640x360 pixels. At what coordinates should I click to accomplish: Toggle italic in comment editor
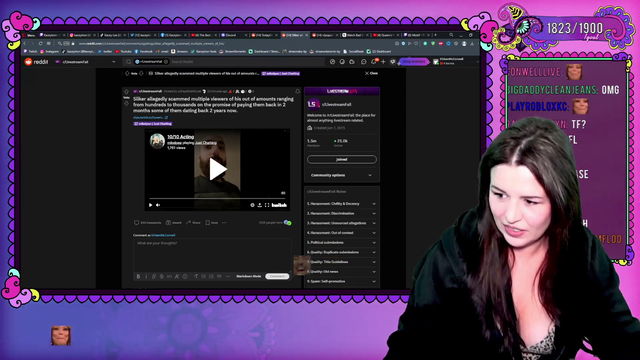(146, 277)
